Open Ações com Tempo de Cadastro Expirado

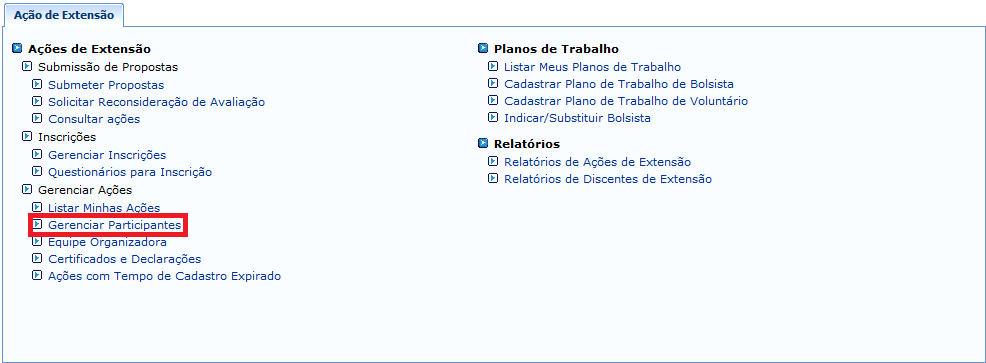[x=165, y=276]
